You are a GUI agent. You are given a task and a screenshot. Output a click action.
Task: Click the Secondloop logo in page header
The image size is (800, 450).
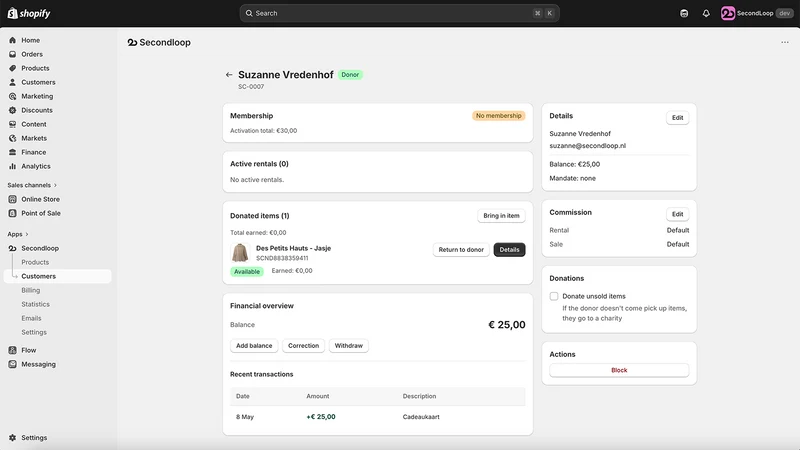(132, 42)
